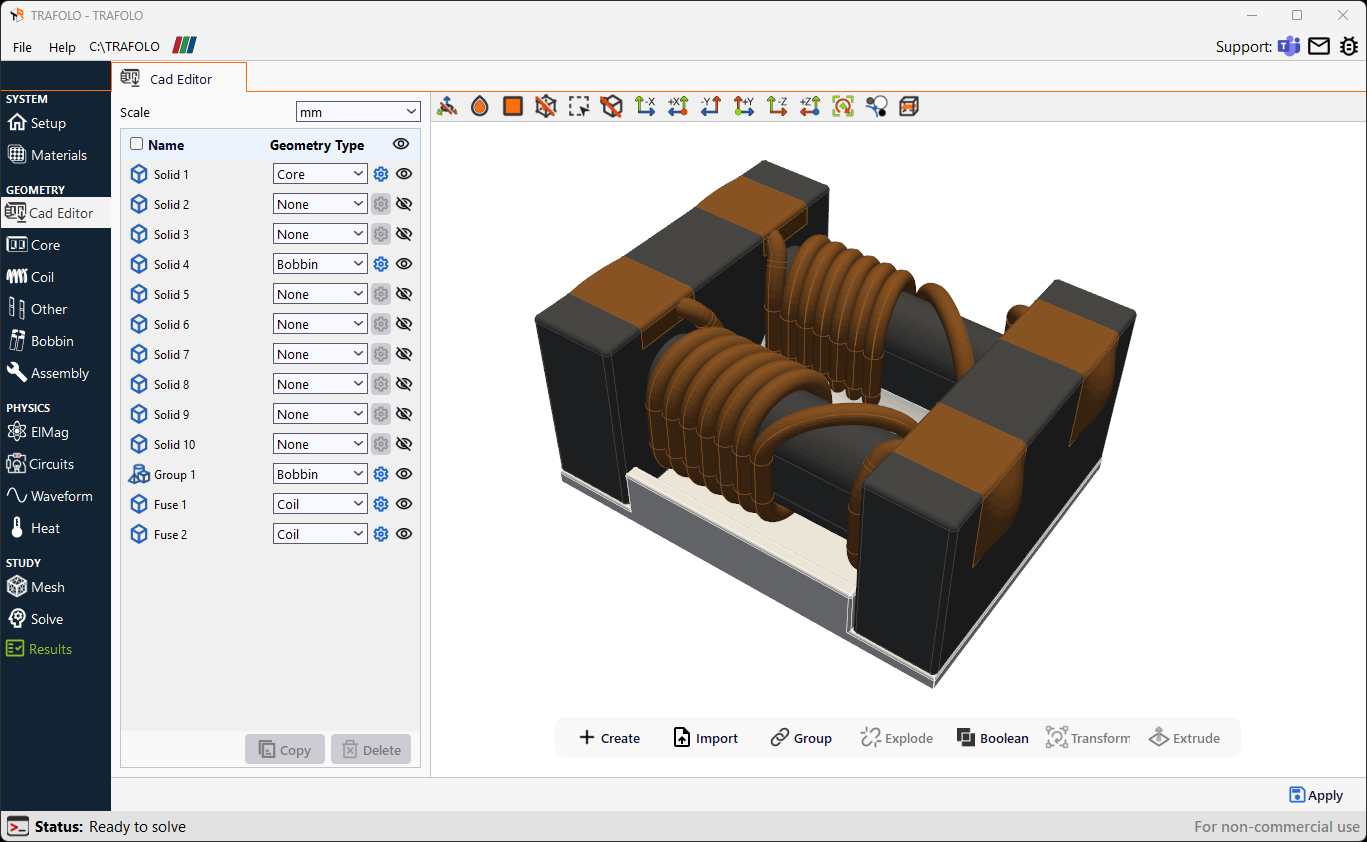This screenshot has height=842, width=1367.
Task: Open the File menu
Action: click(22, 47)
